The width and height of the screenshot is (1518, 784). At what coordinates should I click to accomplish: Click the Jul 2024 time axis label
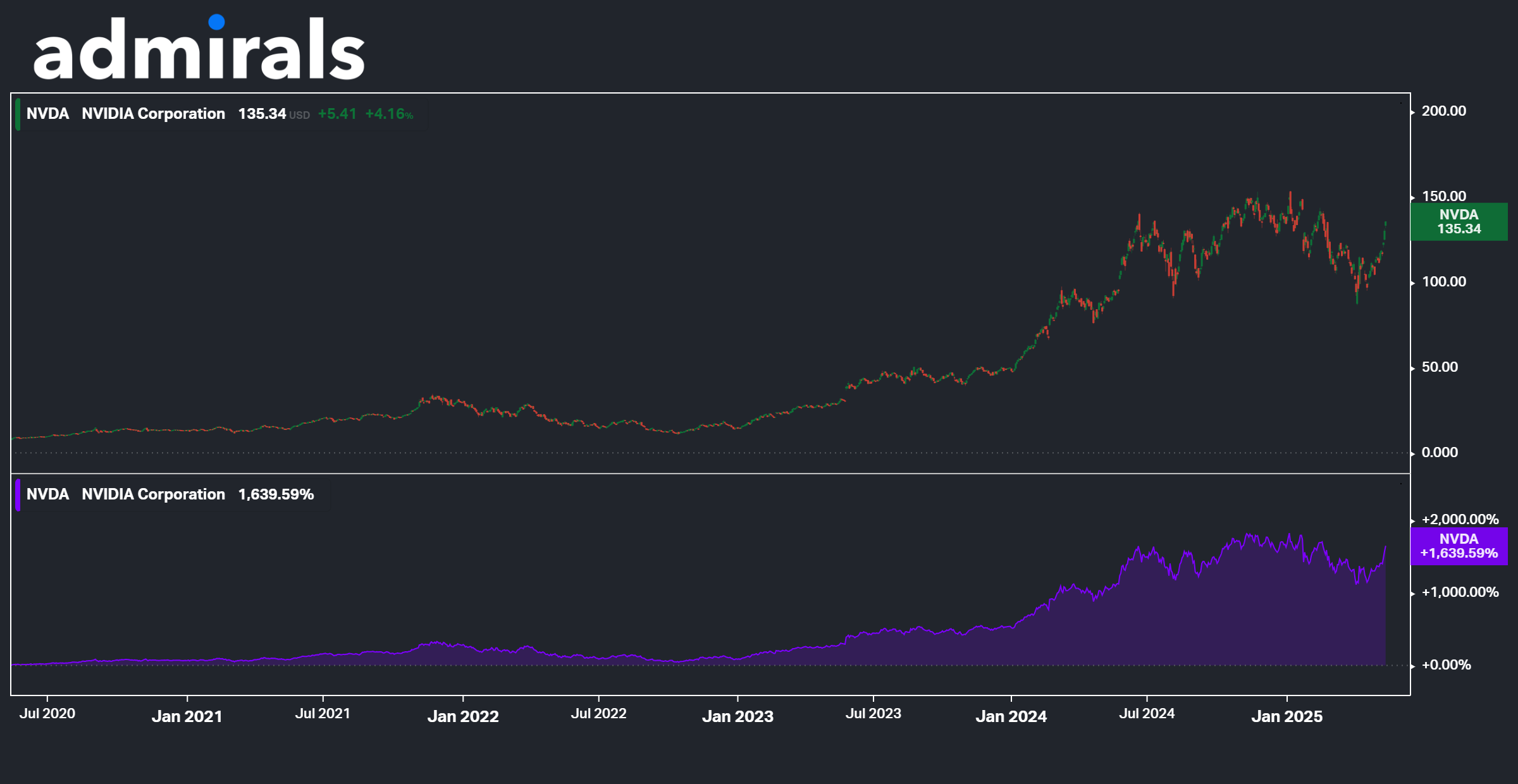(x=1147, y=714)
